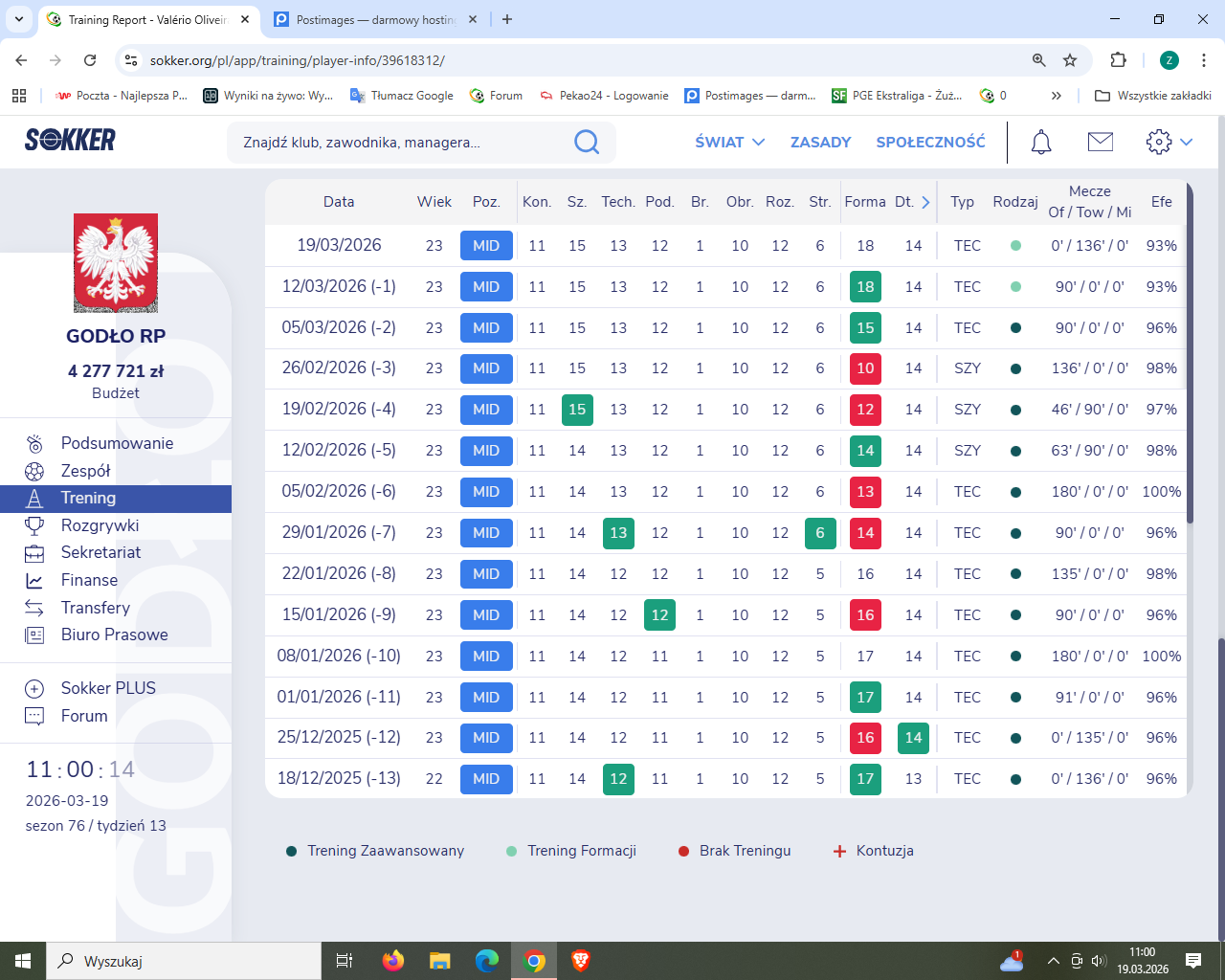The image size is (1225, 980).
Task: Open the Tłumacz Google bookmark
Action: tap(402, 96)
